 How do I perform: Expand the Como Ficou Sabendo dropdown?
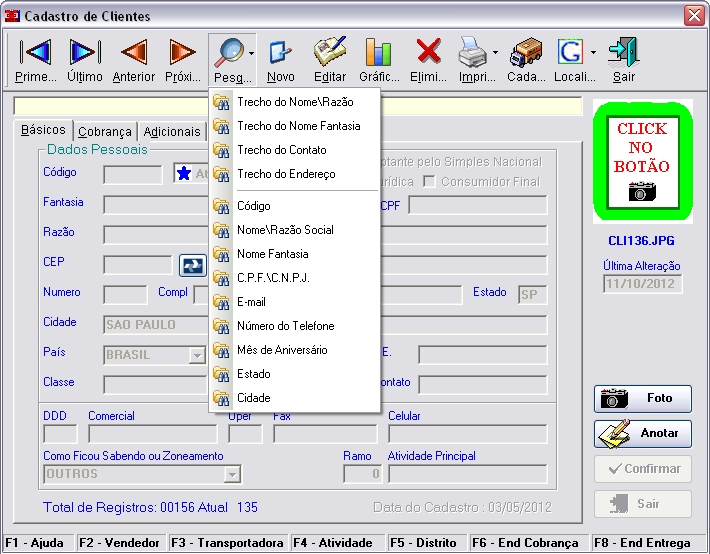[x=232, y=474]
